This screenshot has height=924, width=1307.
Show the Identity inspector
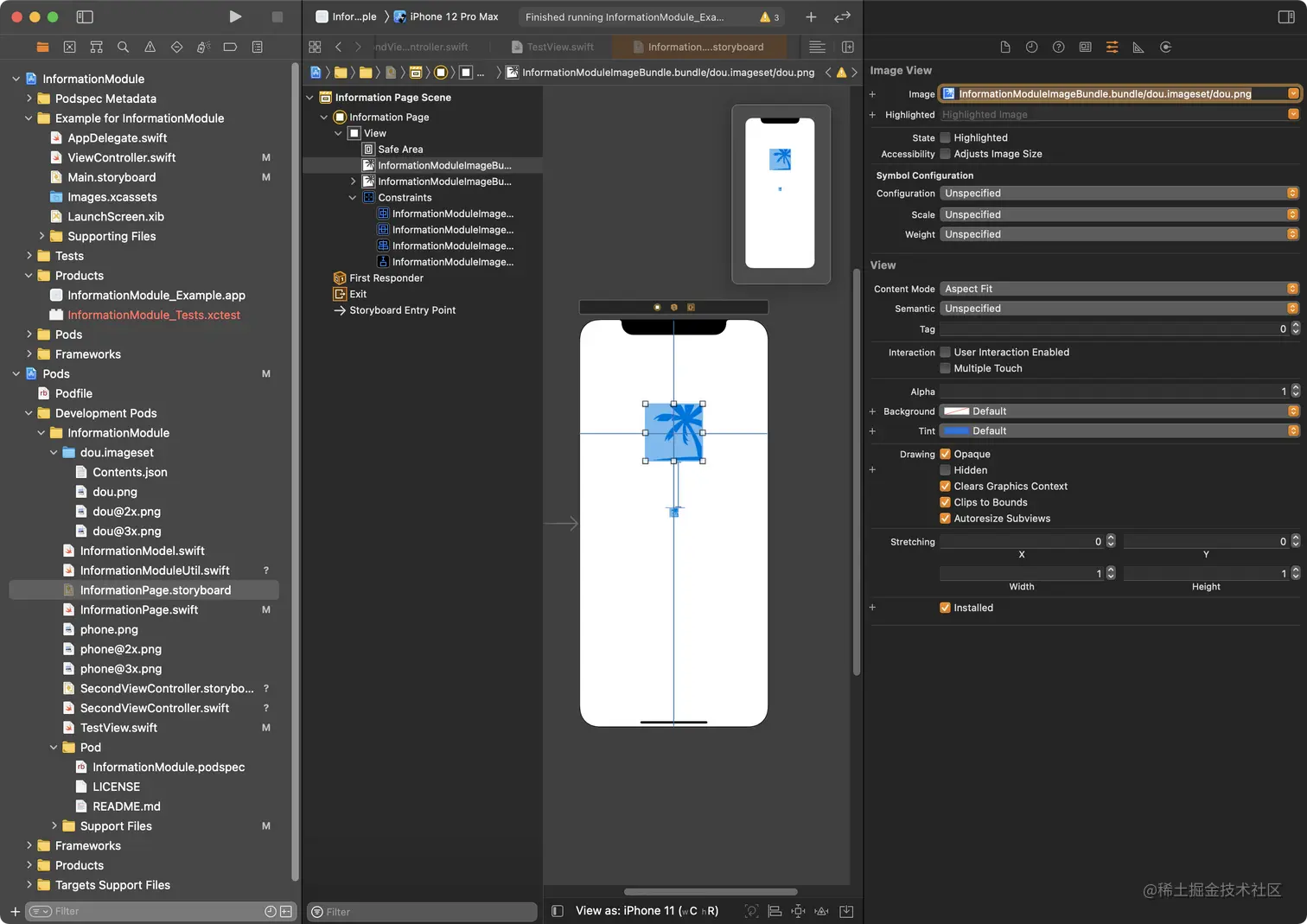(x=1085, y=47)
